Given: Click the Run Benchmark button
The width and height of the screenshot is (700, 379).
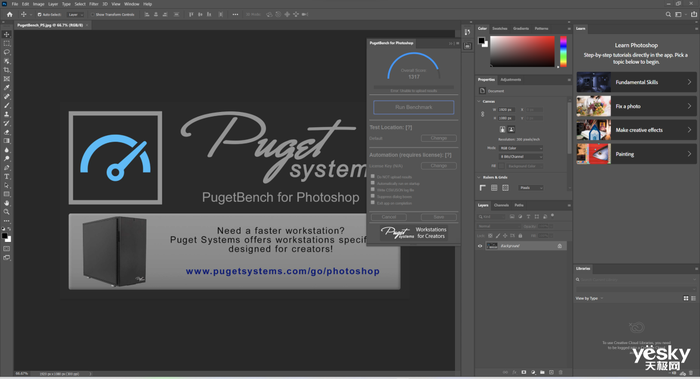Looking at the screenshot, I should 413,107.
